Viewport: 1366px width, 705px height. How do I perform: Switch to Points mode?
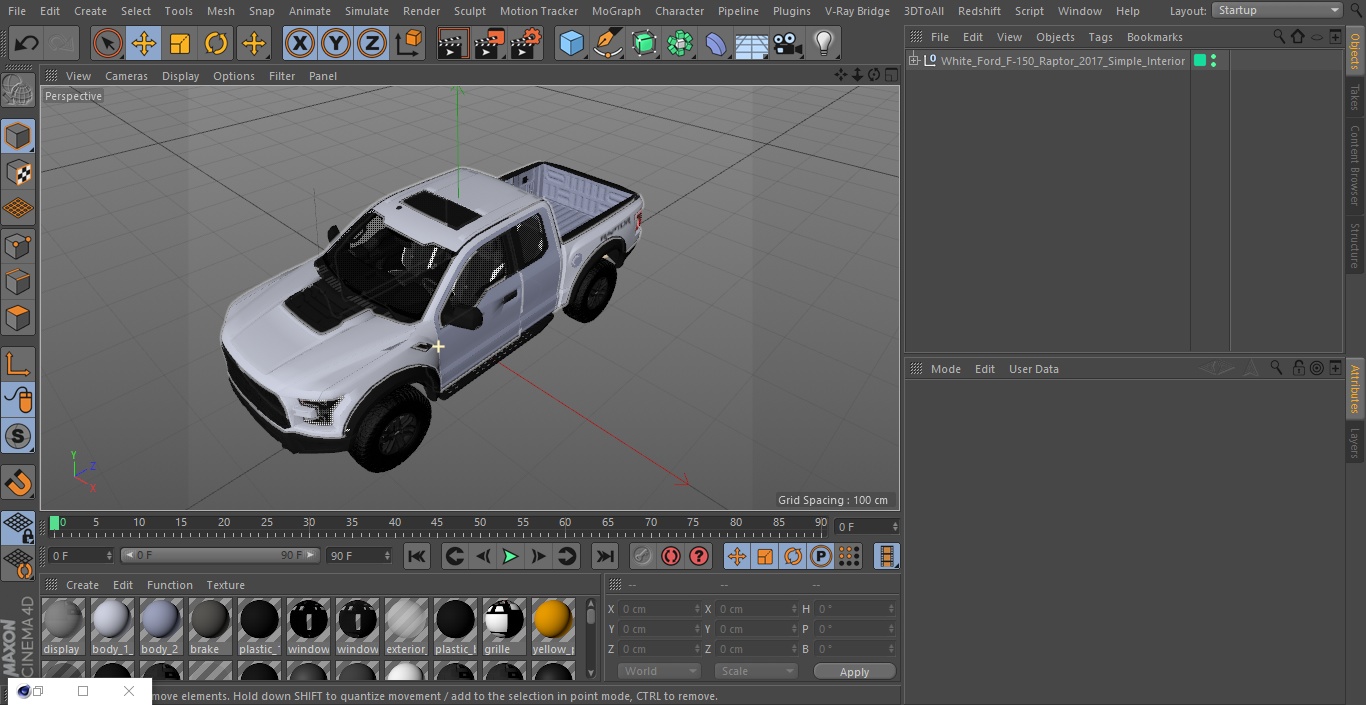tap(18, 245)
